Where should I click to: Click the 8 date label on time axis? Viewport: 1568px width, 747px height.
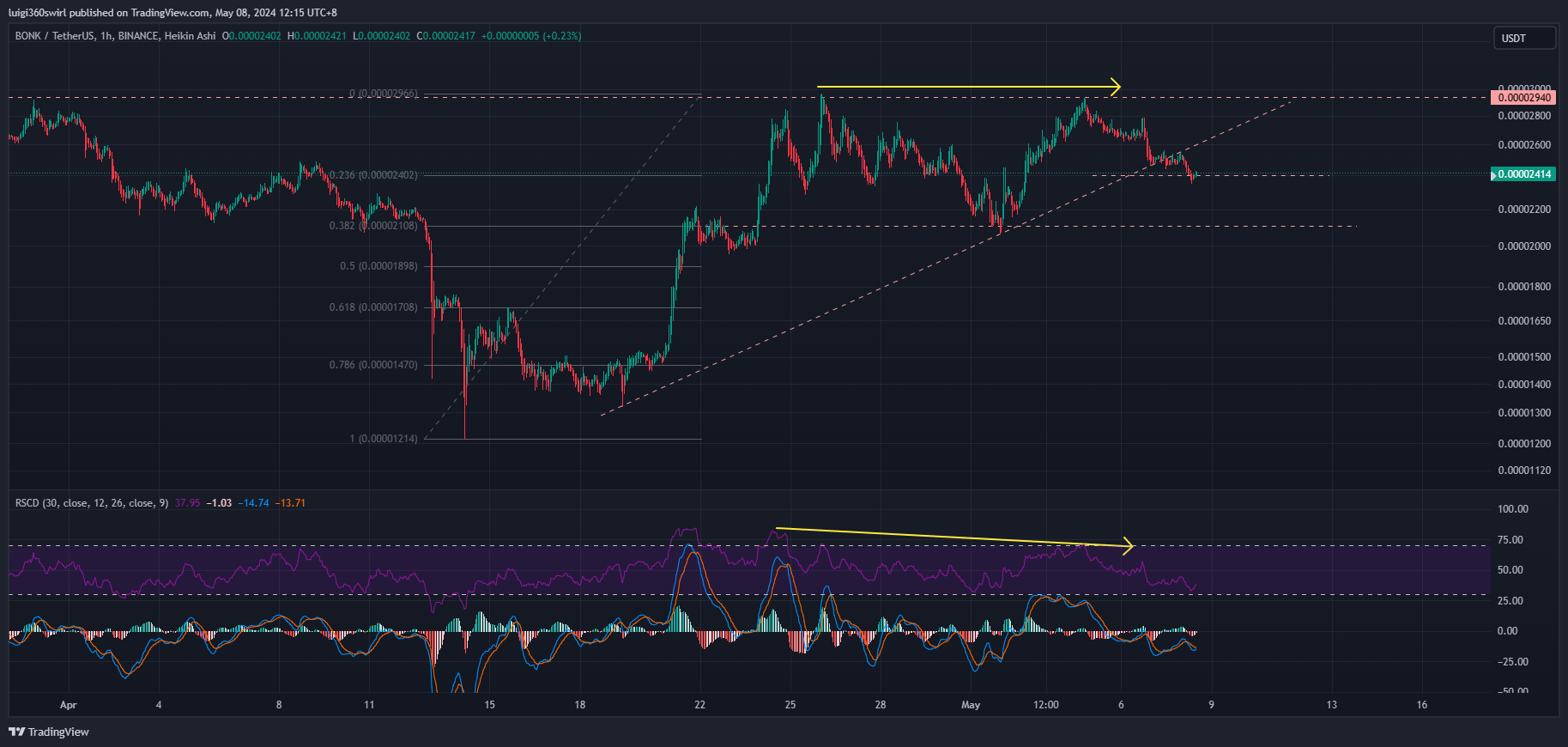point(279,705)
